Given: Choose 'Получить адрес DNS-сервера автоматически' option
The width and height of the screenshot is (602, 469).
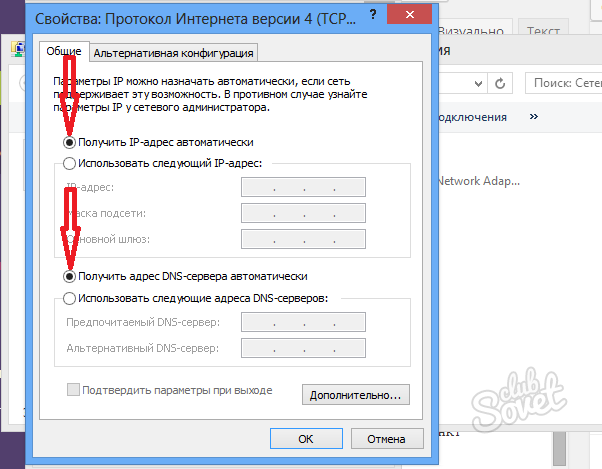Looking at the screenshot, I should 69,275.
